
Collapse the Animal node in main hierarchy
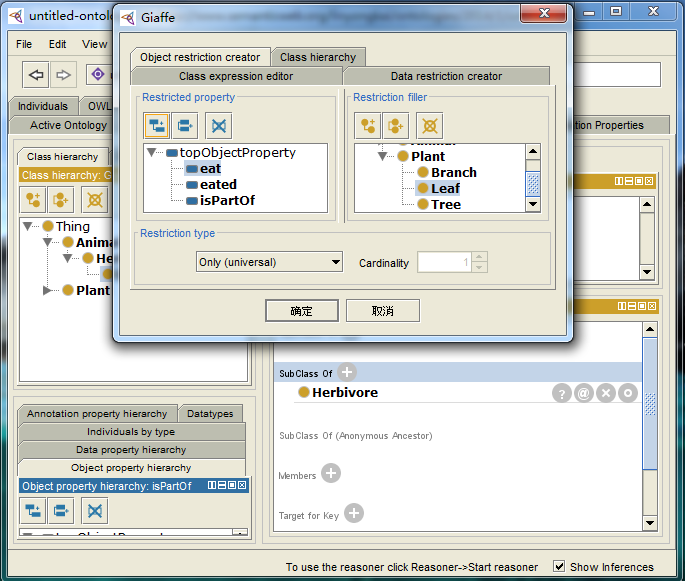[47, 242]
